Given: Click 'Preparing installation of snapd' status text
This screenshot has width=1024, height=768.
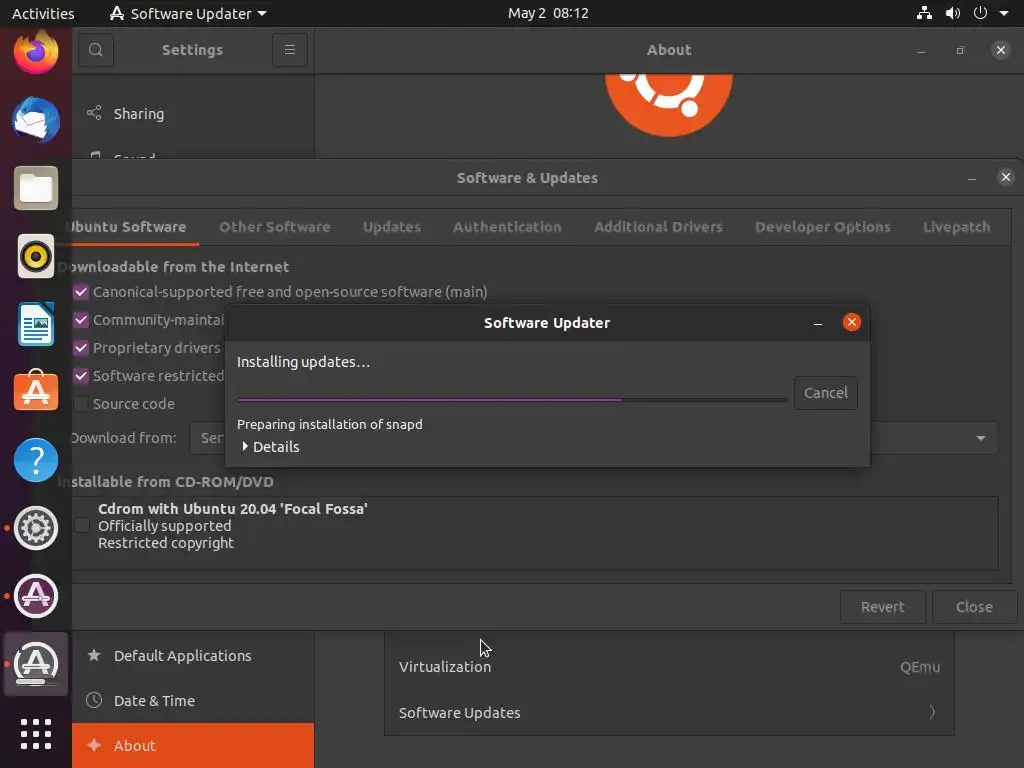Looking at the screenshot, I should click(330, 424).
